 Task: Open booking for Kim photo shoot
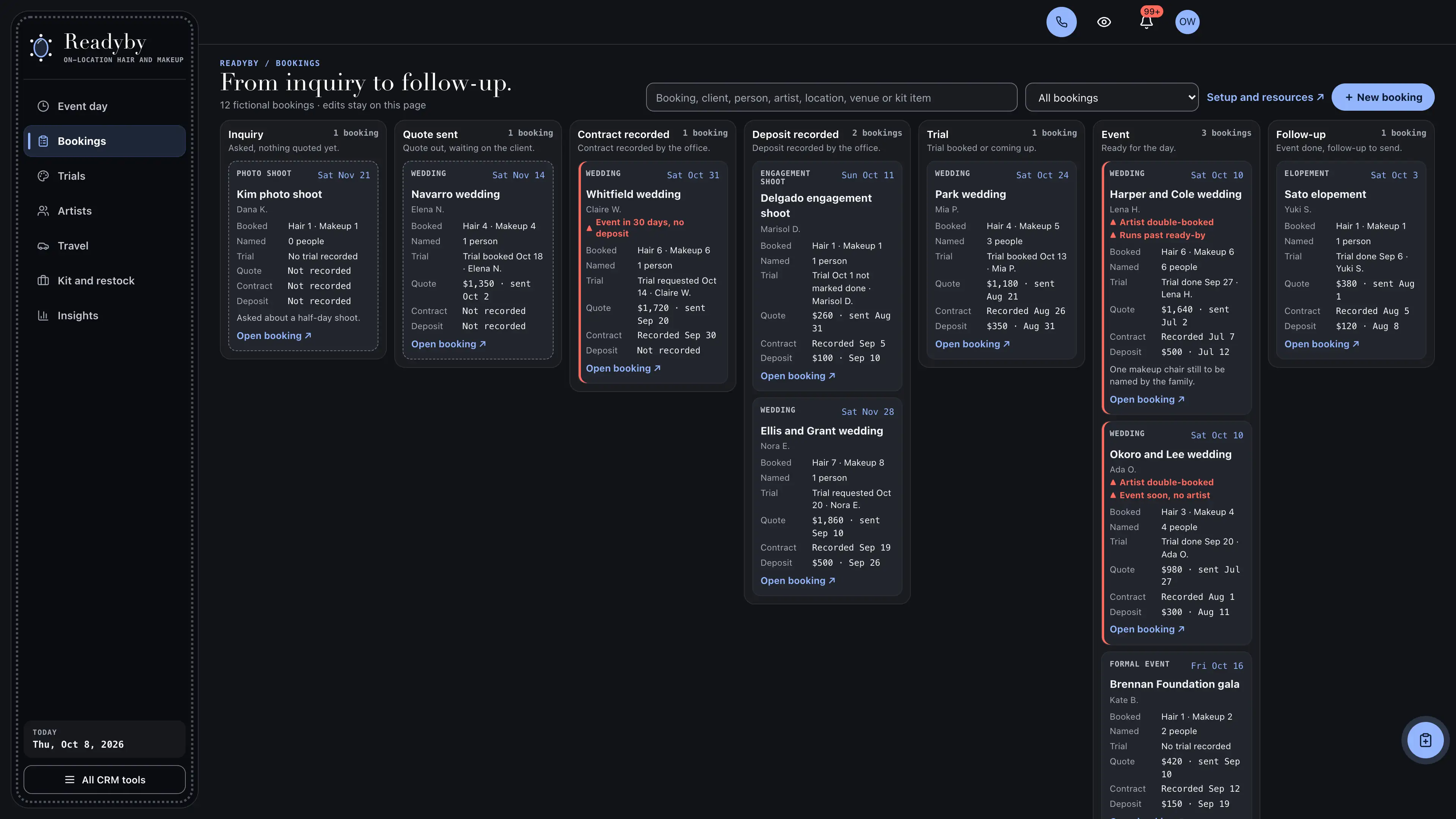point(274,336)
